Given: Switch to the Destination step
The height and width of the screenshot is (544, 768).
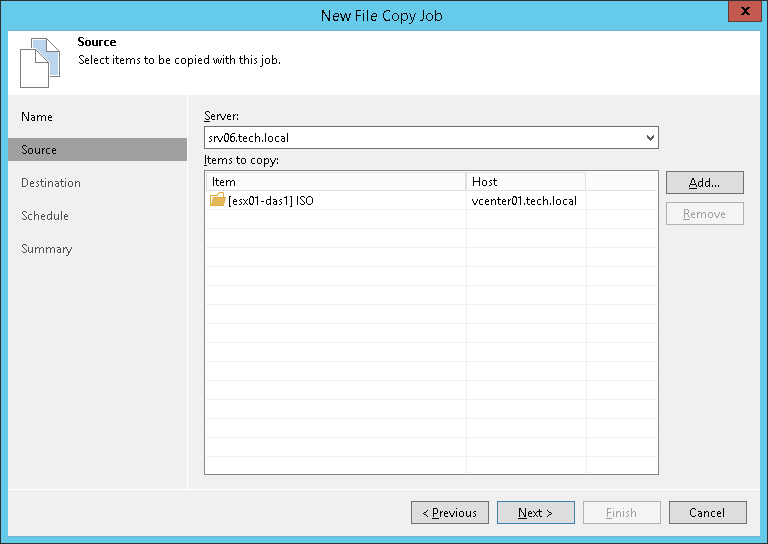Looking at the screenshot, I should pos(51,183).
